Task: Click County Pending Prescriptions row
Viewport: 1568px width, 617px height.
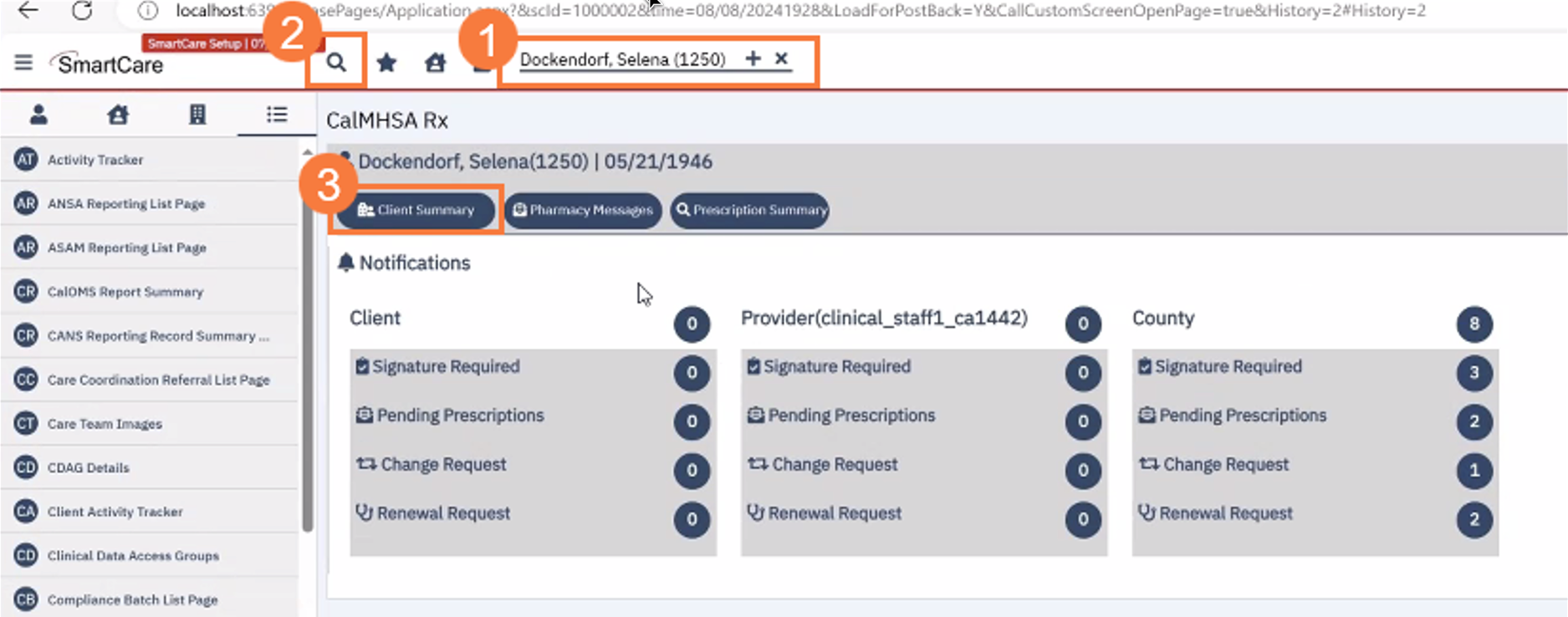Action: [x=1242, y=416]
